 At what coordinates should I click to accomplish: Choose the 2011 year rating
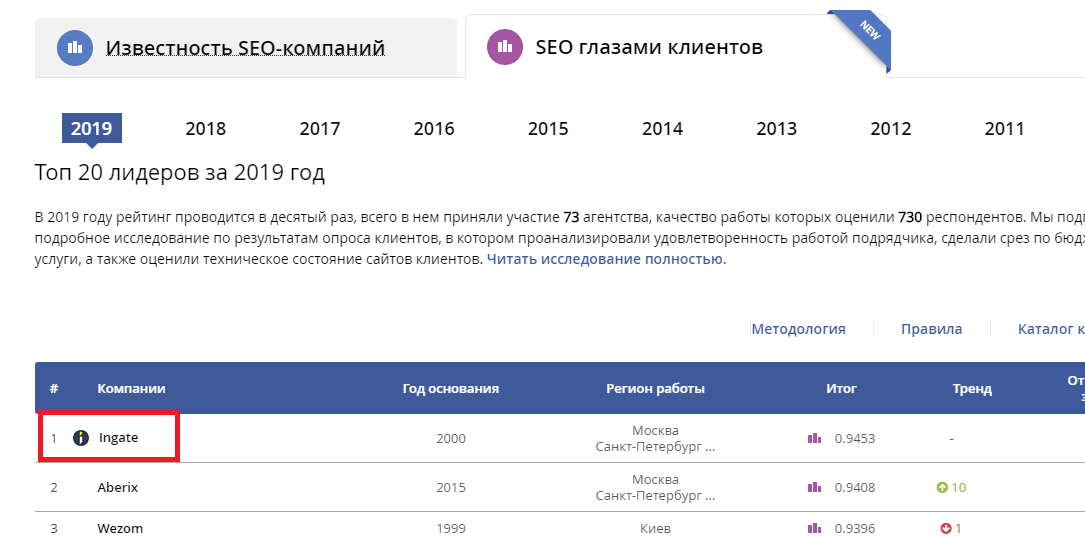click(1004, 128)
